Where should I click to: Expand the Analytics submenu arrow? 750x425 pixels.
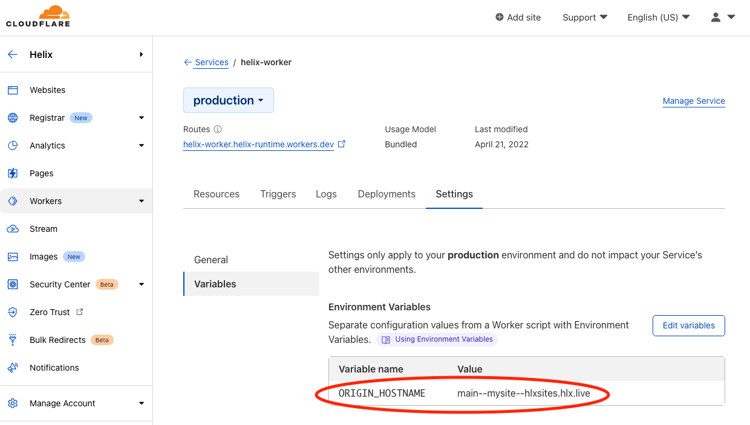142,145
